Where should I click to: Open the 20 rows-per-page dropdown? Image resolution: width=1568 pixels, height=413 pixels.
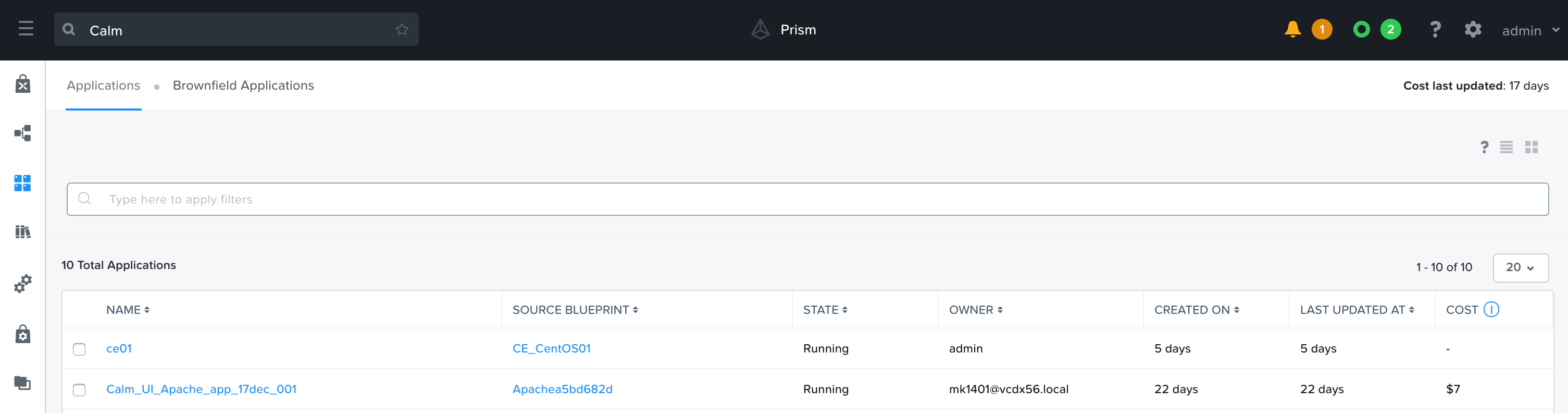(1520, 268)
